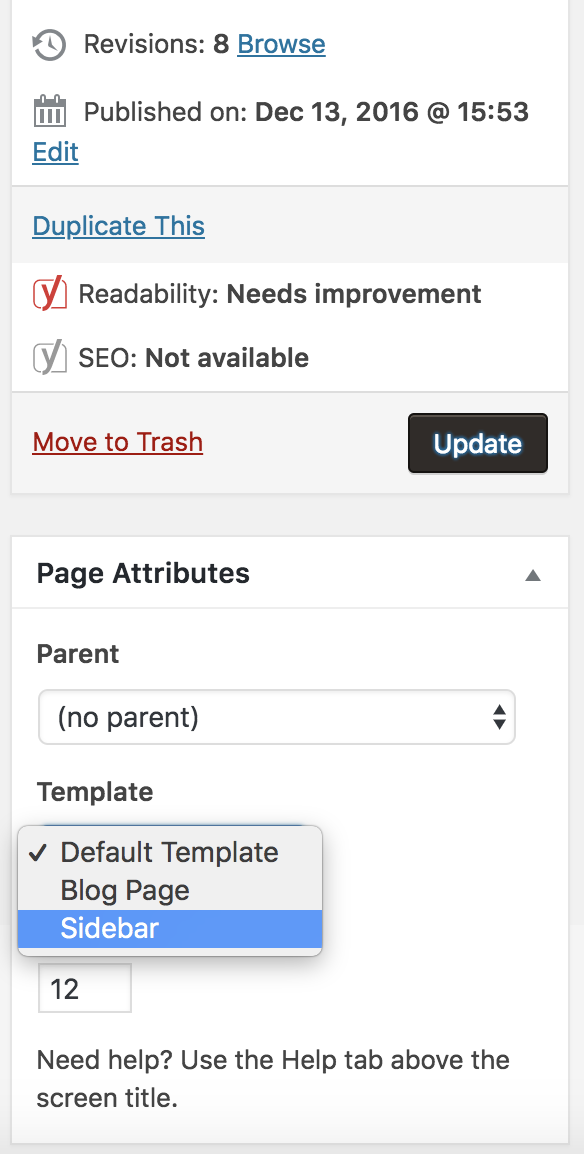Click the SEO Not available status
Viewport: 584px width, 1154px height.
(x=193, y=358)
